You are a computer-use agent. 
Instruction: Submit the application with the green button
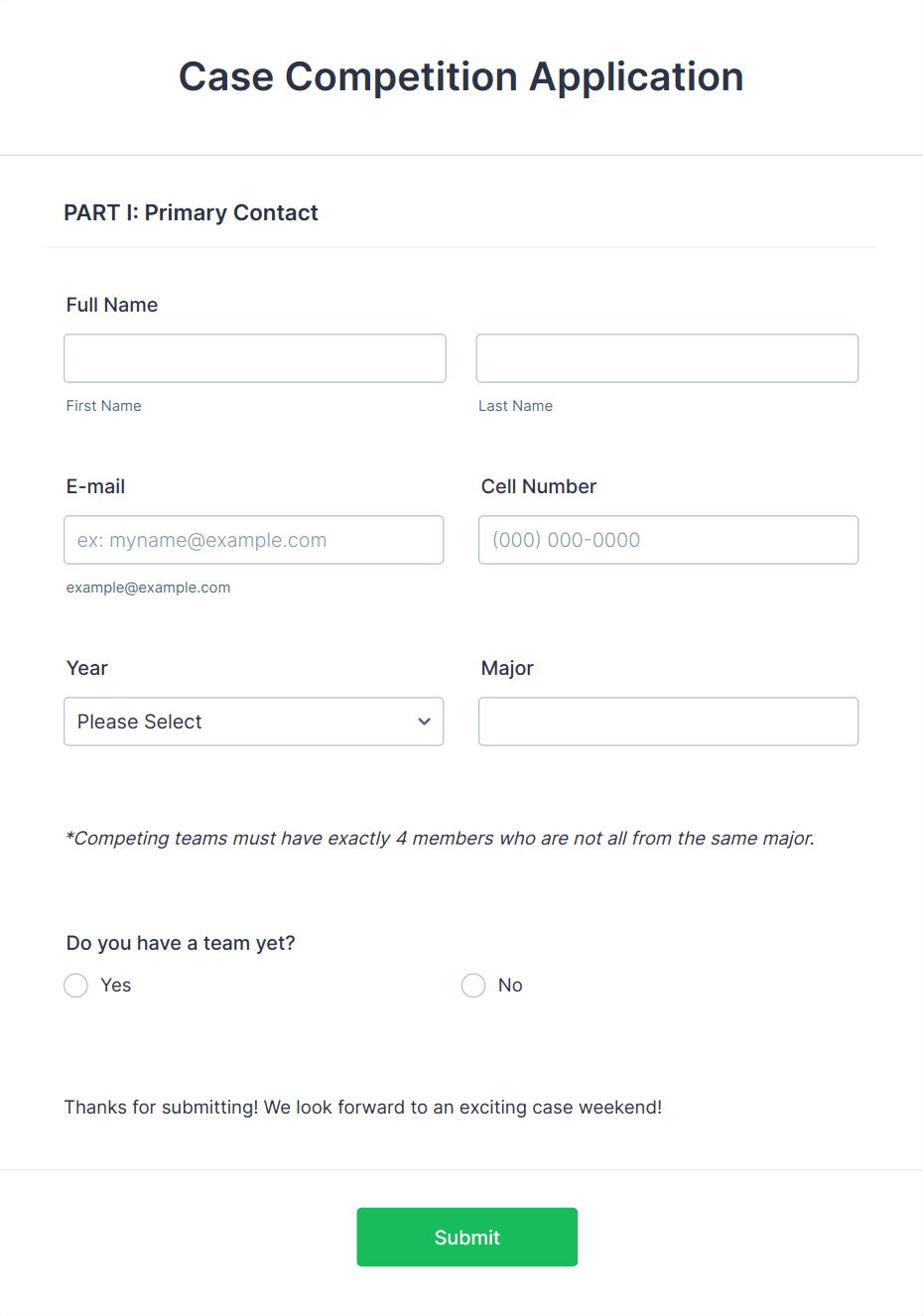click(467, 1237)
